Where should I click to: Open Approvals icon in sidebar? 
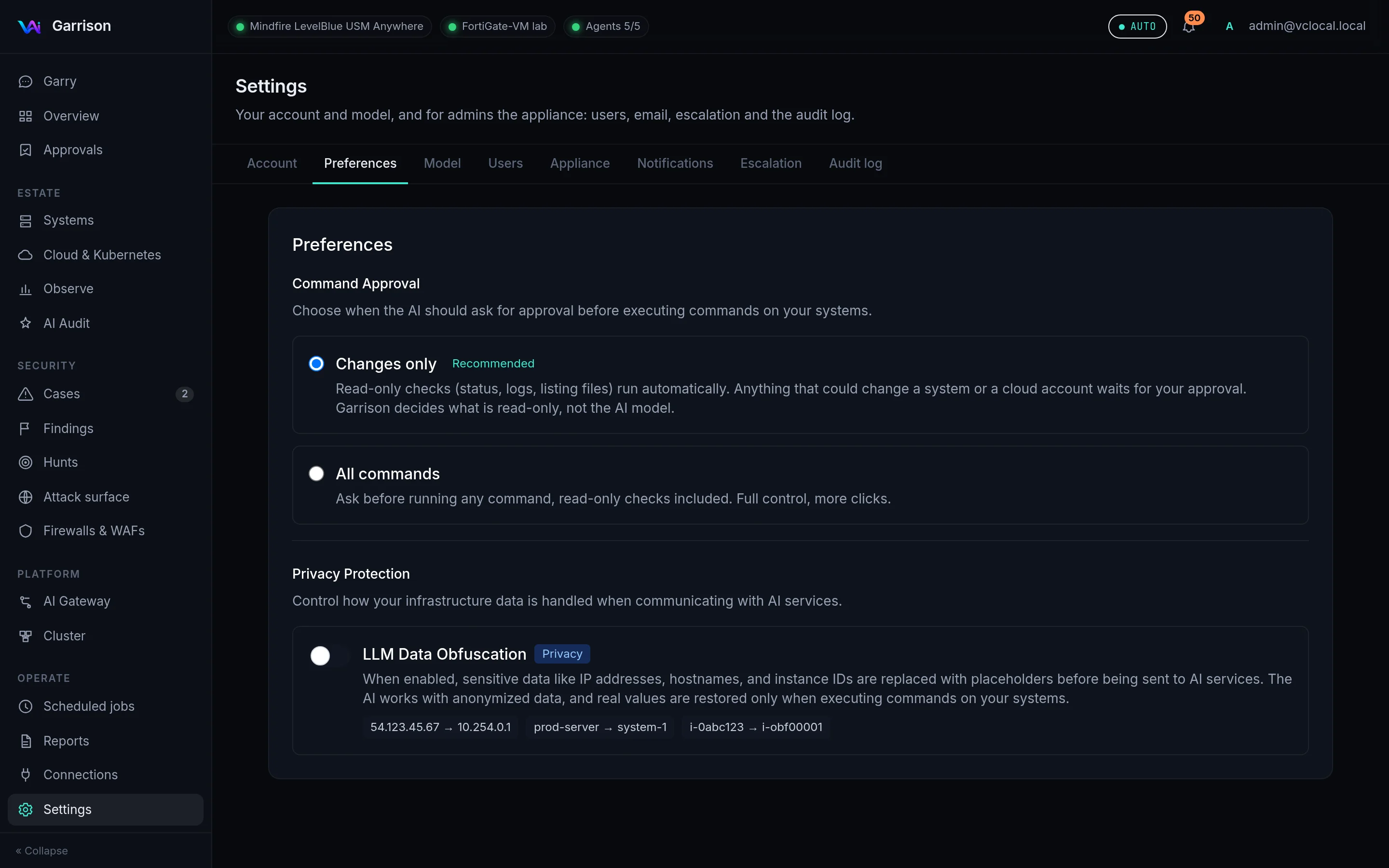pos(25,150)
